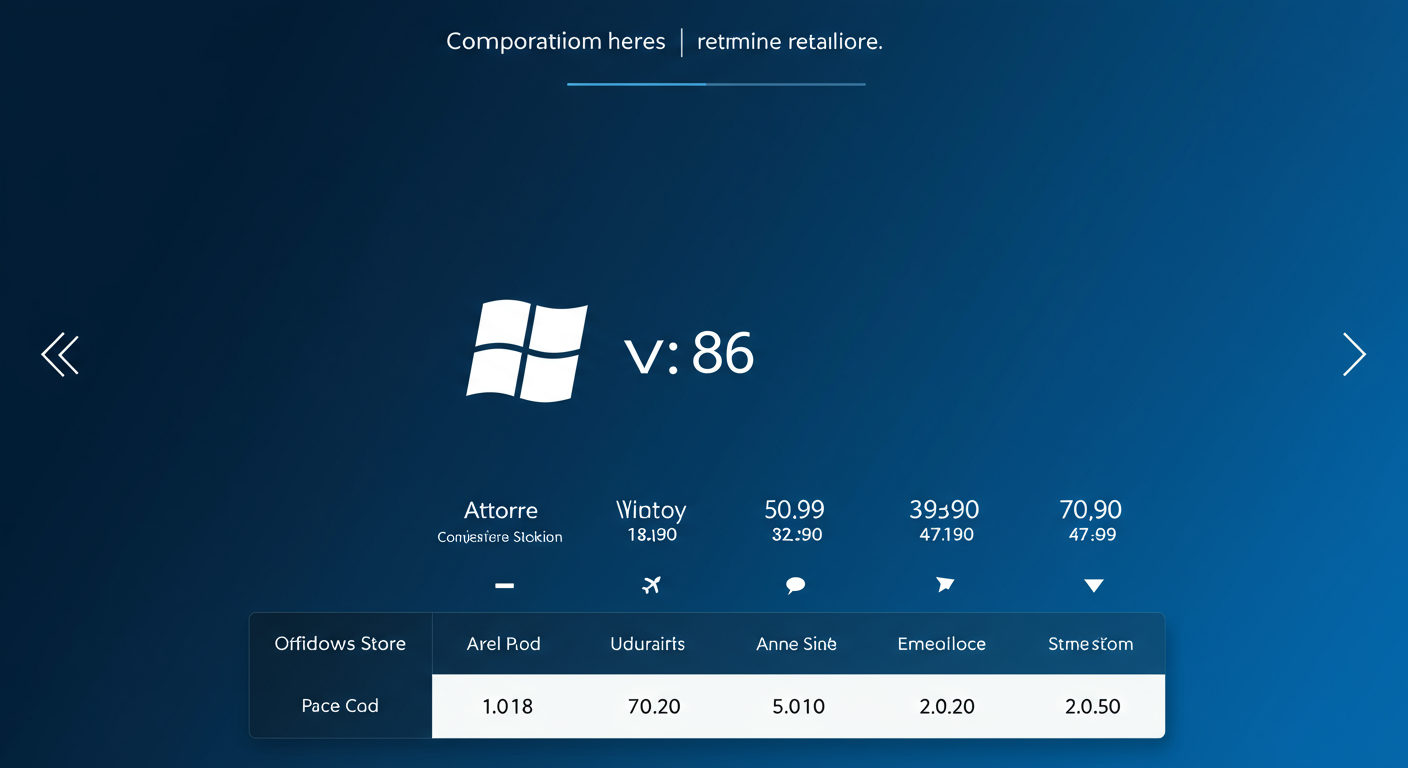
Task: Switch to the retrmine retaillore tab
Action: pos(790,42)
